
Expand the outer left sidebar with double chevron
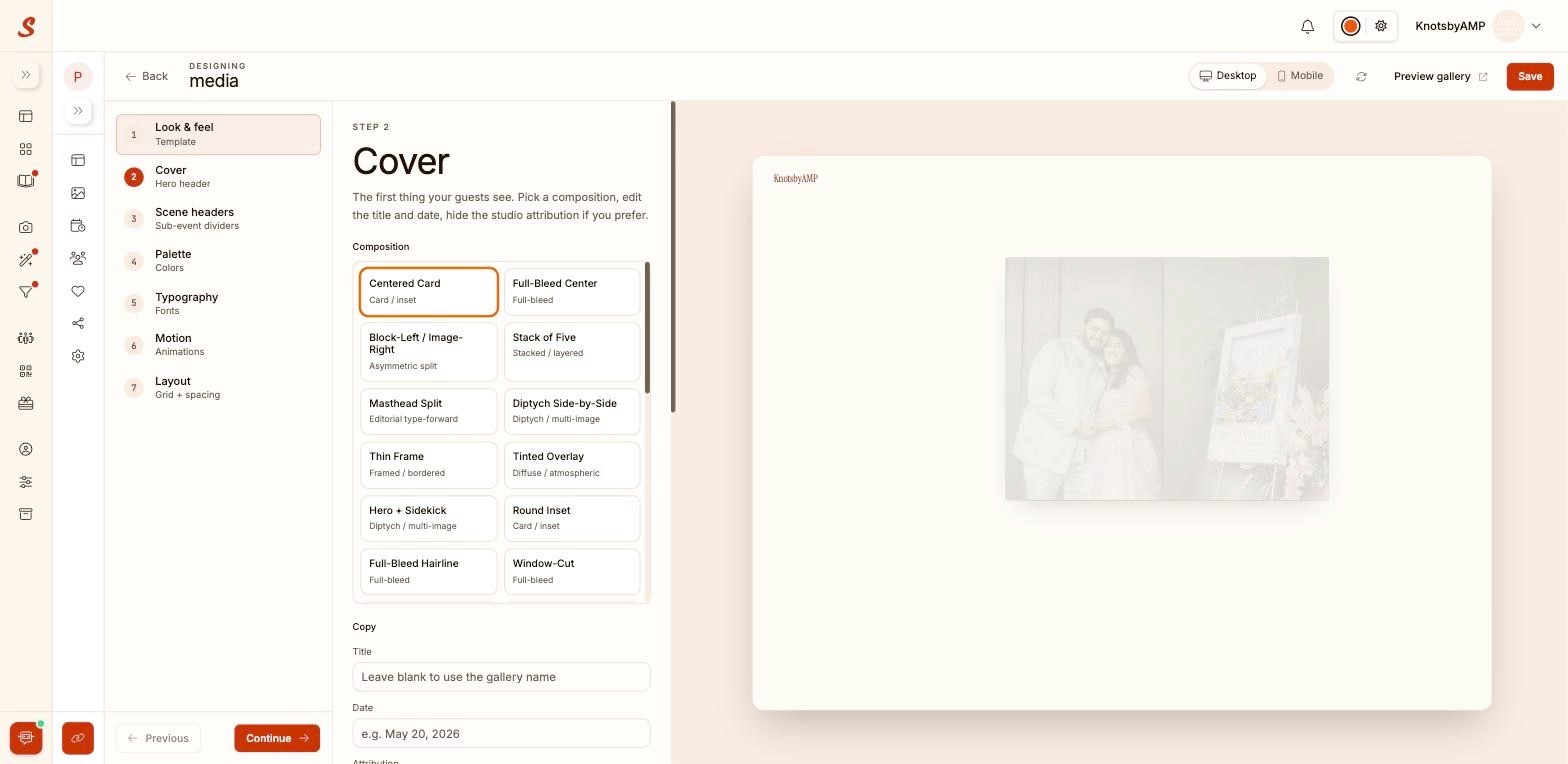click(x=26, y=75)
